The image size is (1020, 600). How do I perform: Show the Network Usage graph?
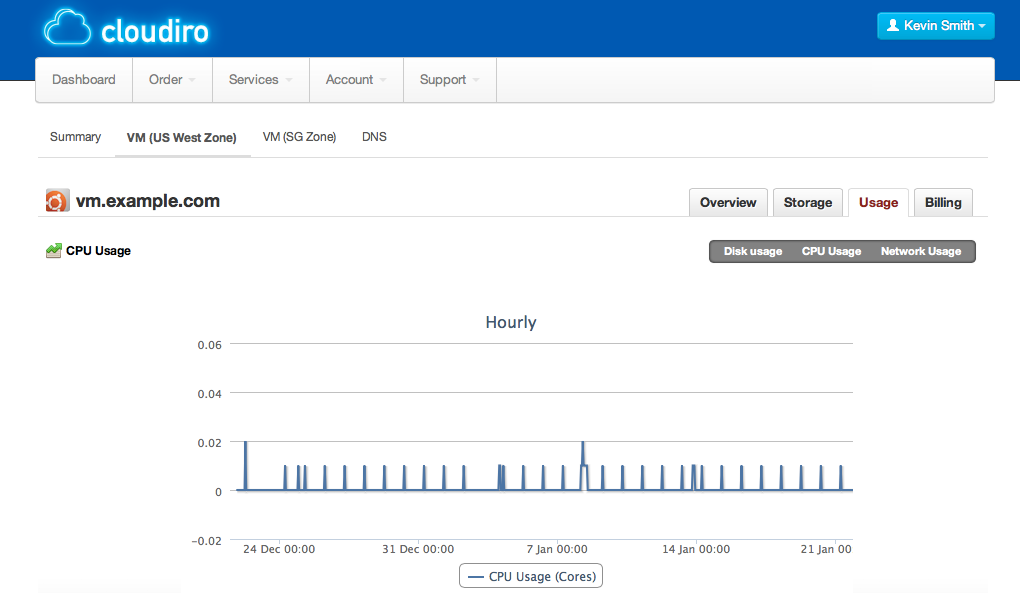tap(921, 251)
